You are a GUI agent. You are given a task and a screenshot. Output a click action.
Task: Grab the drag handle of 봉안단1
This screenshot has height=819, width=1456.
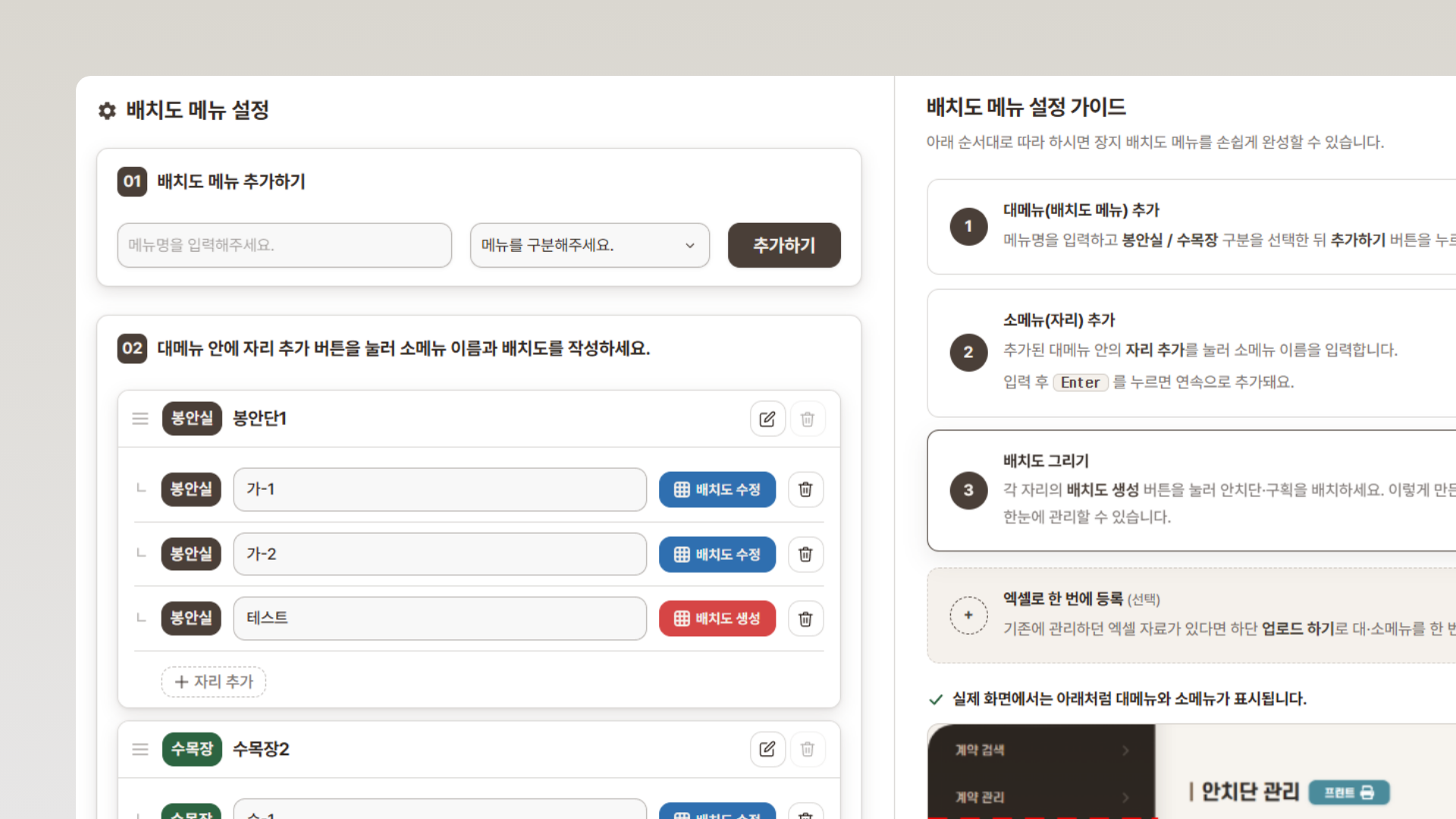click(x=140, y=419)
